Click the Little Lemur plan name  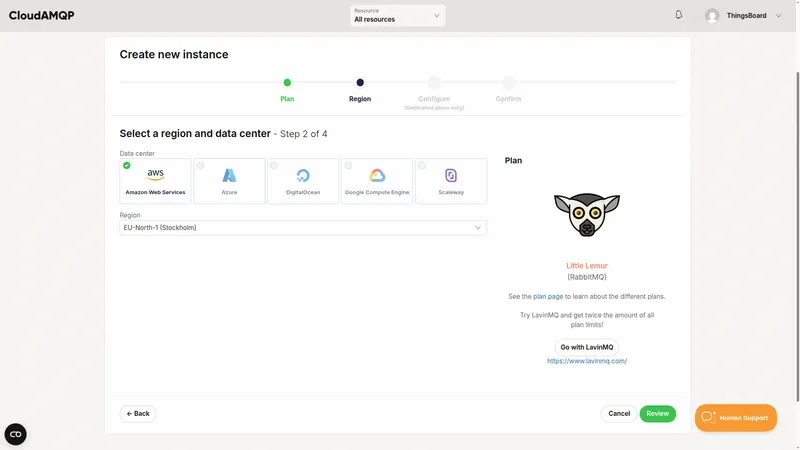click(587, 266)
